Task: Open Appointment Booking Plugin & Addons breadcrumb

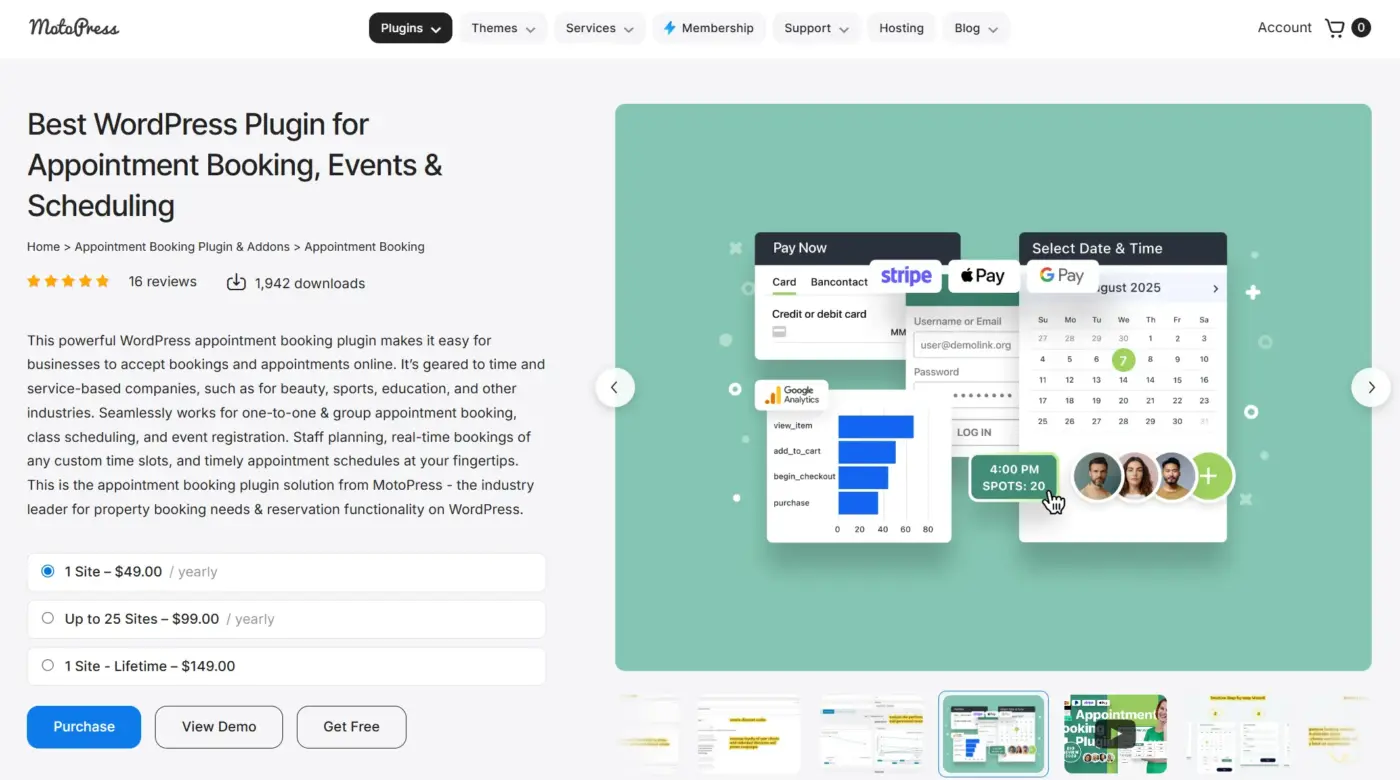Action: [x=182, y=247]
